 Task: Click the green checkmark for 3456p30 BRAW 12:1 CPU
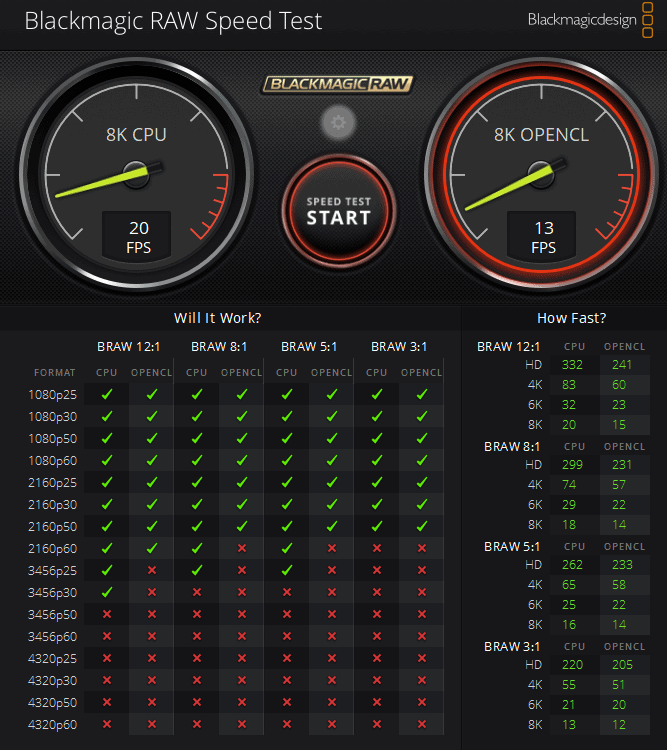click(x=107, y=592)
